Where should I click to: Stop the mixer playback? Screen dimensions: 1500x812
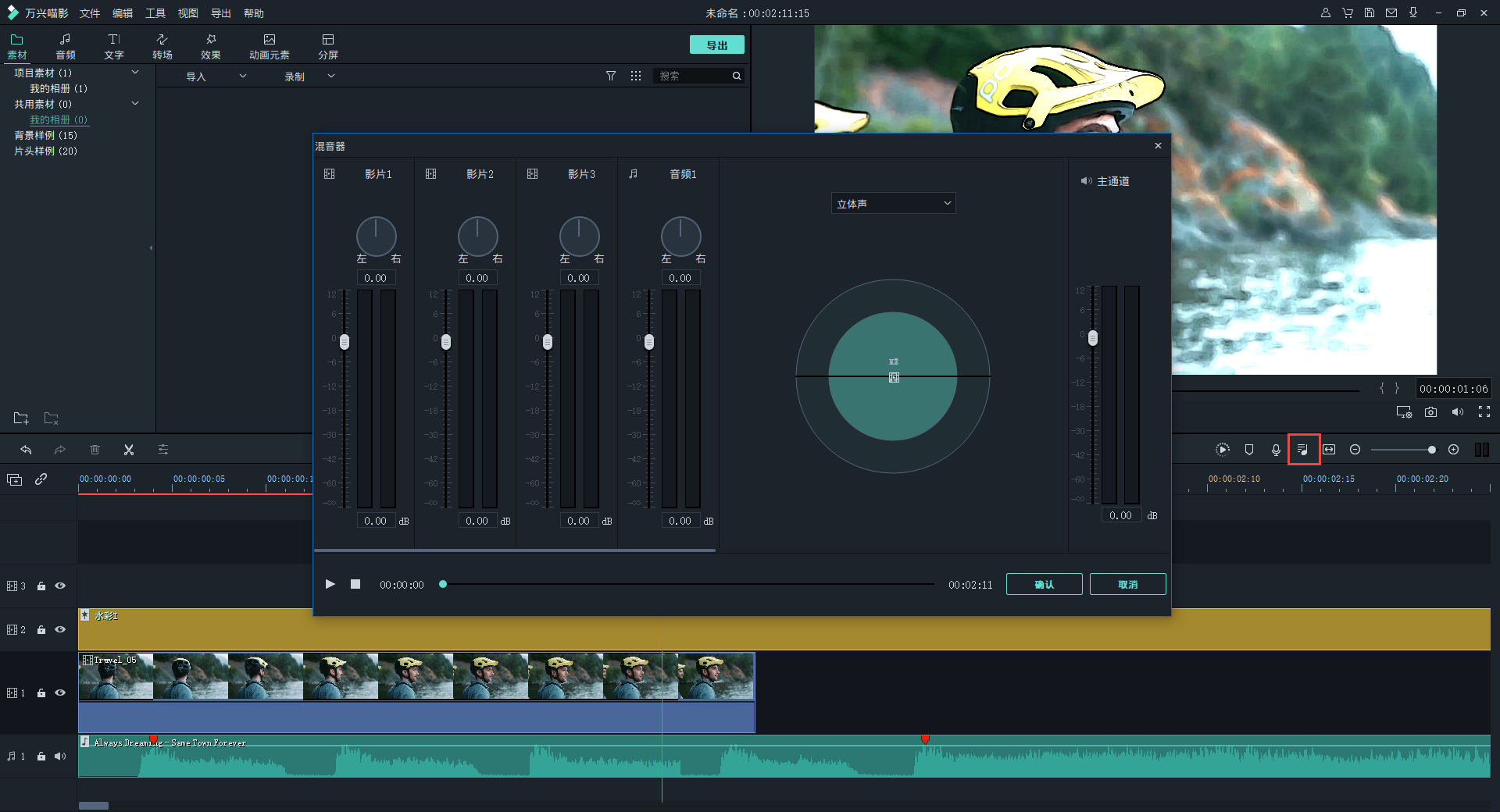355,584
